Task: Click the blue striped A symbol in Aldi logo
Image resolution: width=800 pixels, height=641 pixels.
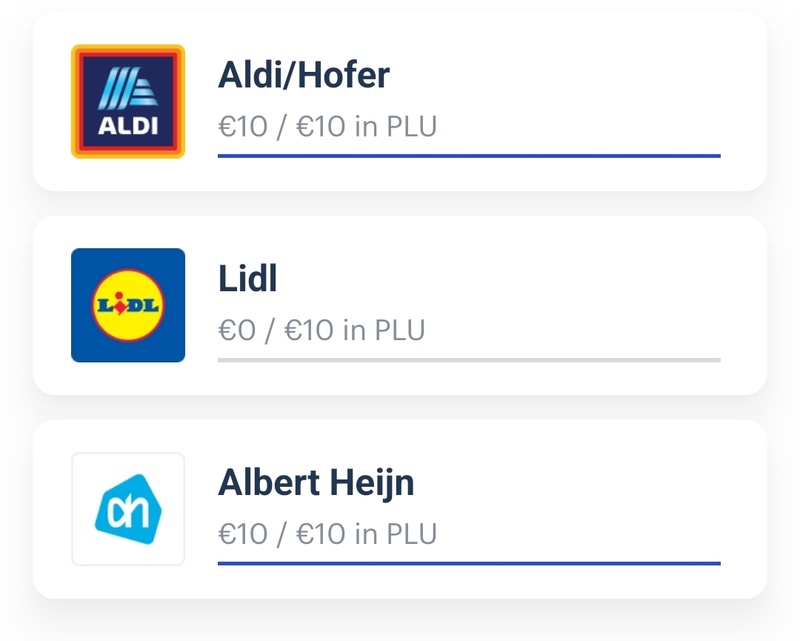Action: coord(128,88)
